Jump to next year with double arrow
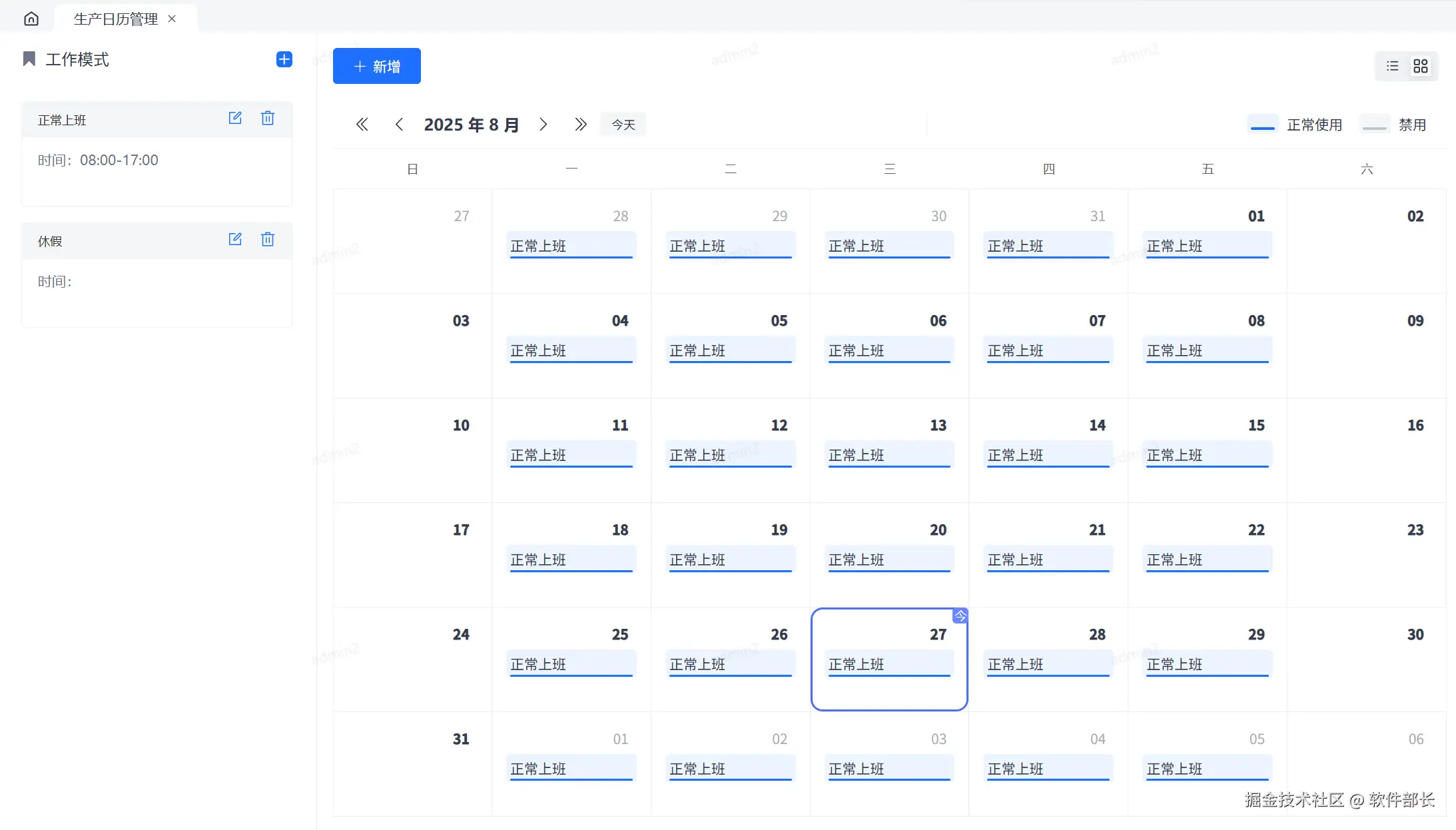The image size is (1456, 830). point(581,125)
